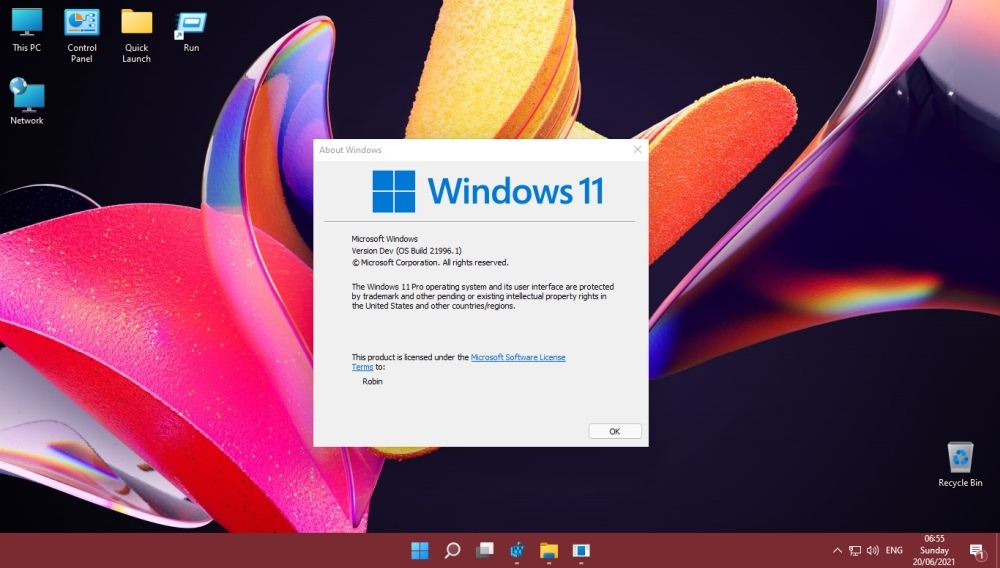Click the About Windows title bar text
1000x568 pixels.
pyautogui.click(x=350, y=150)
